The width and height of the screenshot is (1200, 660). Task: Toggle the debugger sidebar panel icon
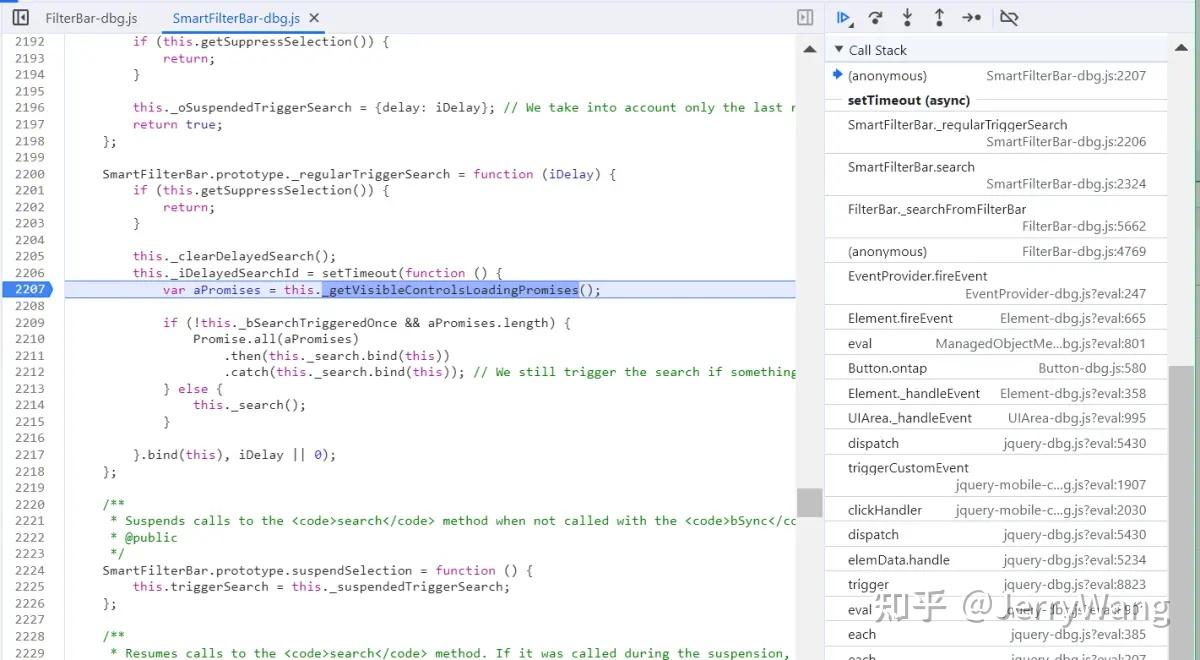coord(805,18)
